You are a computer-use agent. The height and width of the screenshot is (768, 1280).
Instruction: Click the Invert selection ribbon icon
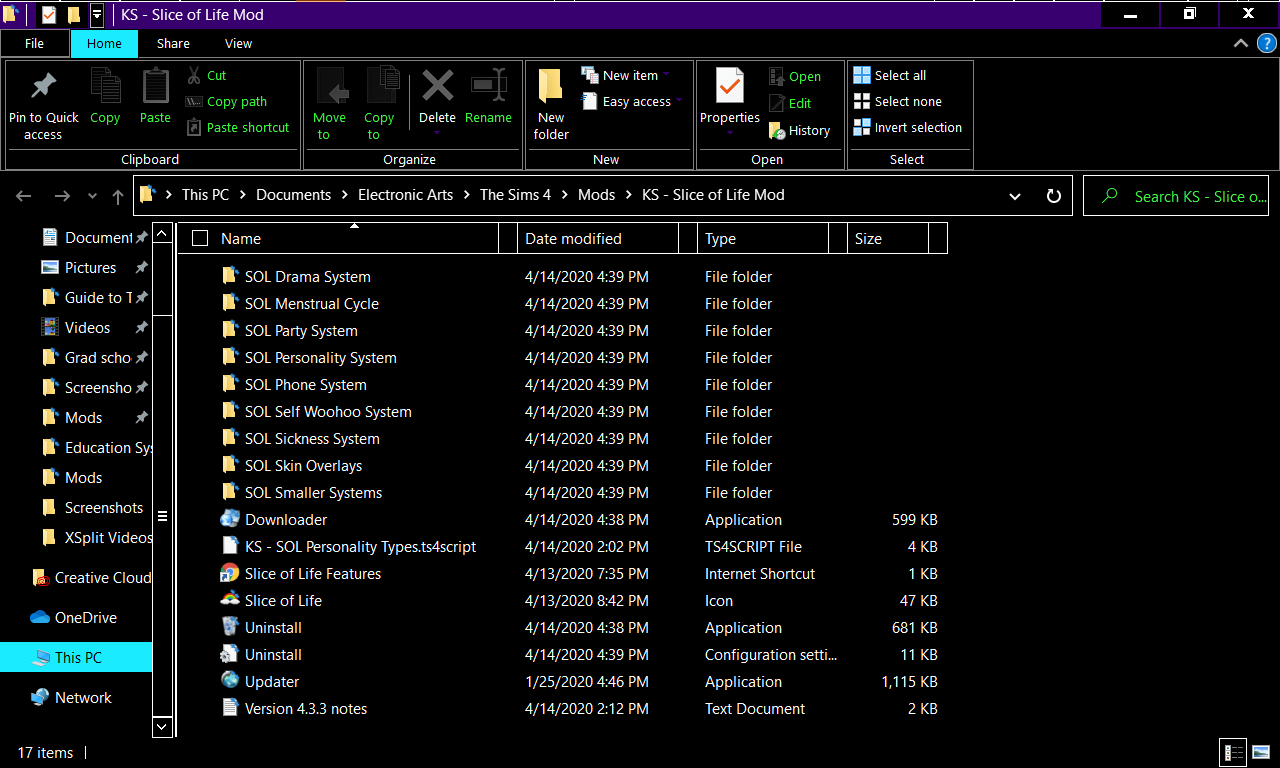click(862, 128)
